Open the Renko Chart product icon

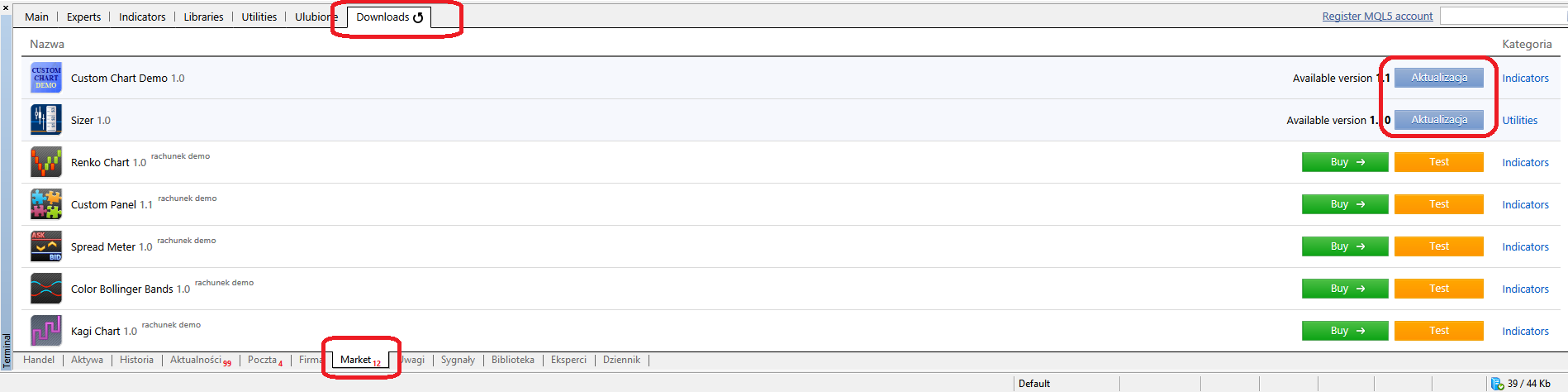(46, 162)
